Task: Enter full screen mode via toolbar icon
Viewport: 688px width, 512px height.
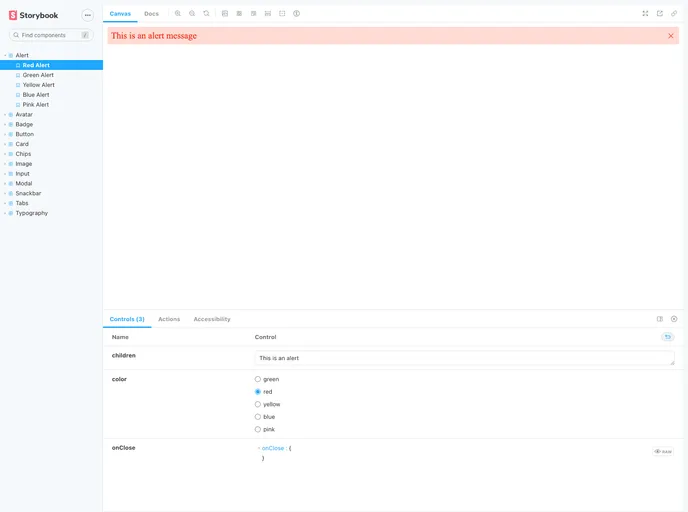Action: [x=645, y=13]
